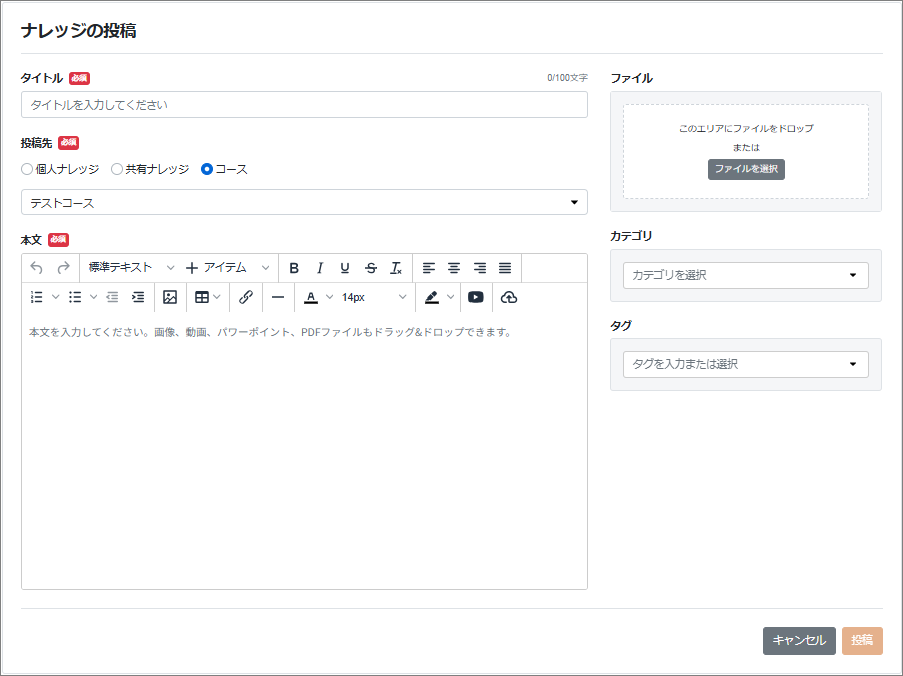The image size is (903, 676).
Task: Select the コース radio button
Action: [207, 169]
